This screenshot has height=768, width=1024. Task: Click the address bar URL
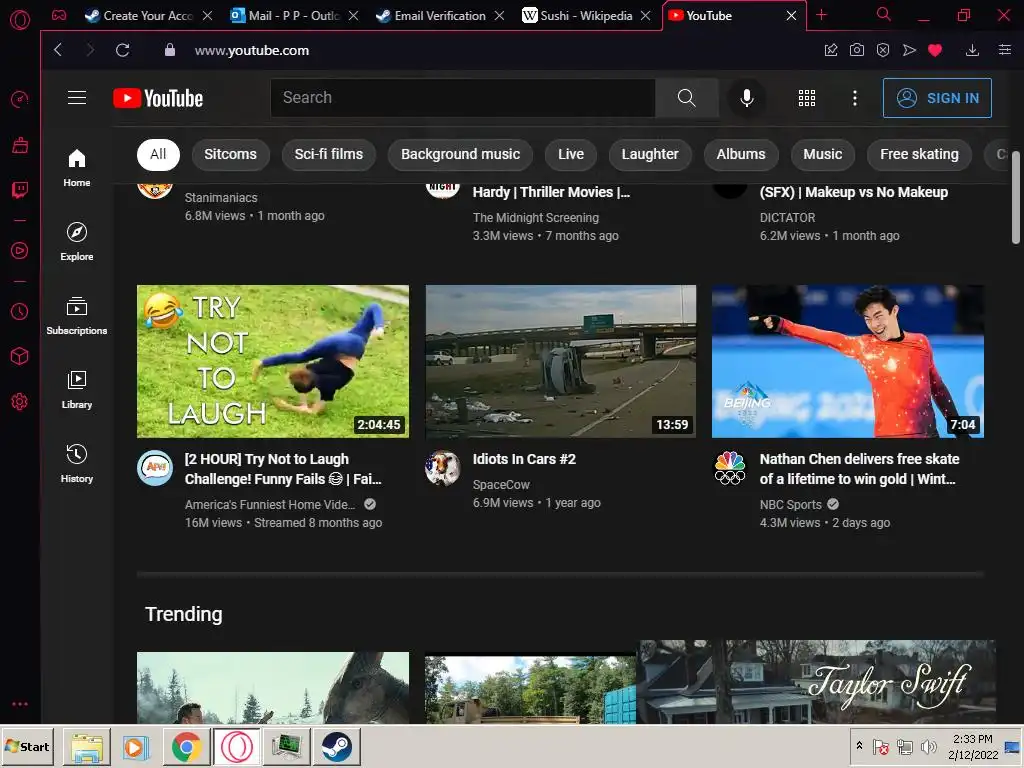click(x=252, y=50)
